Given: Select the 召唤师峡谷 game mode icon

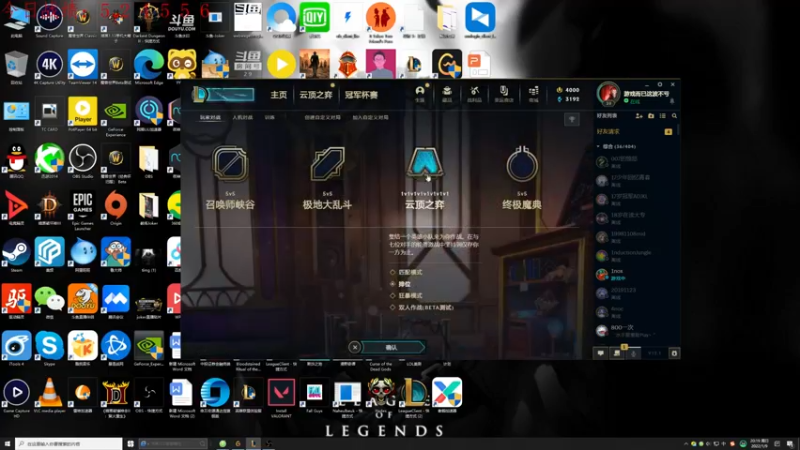Looking at the screenshot, I should 230,164.
